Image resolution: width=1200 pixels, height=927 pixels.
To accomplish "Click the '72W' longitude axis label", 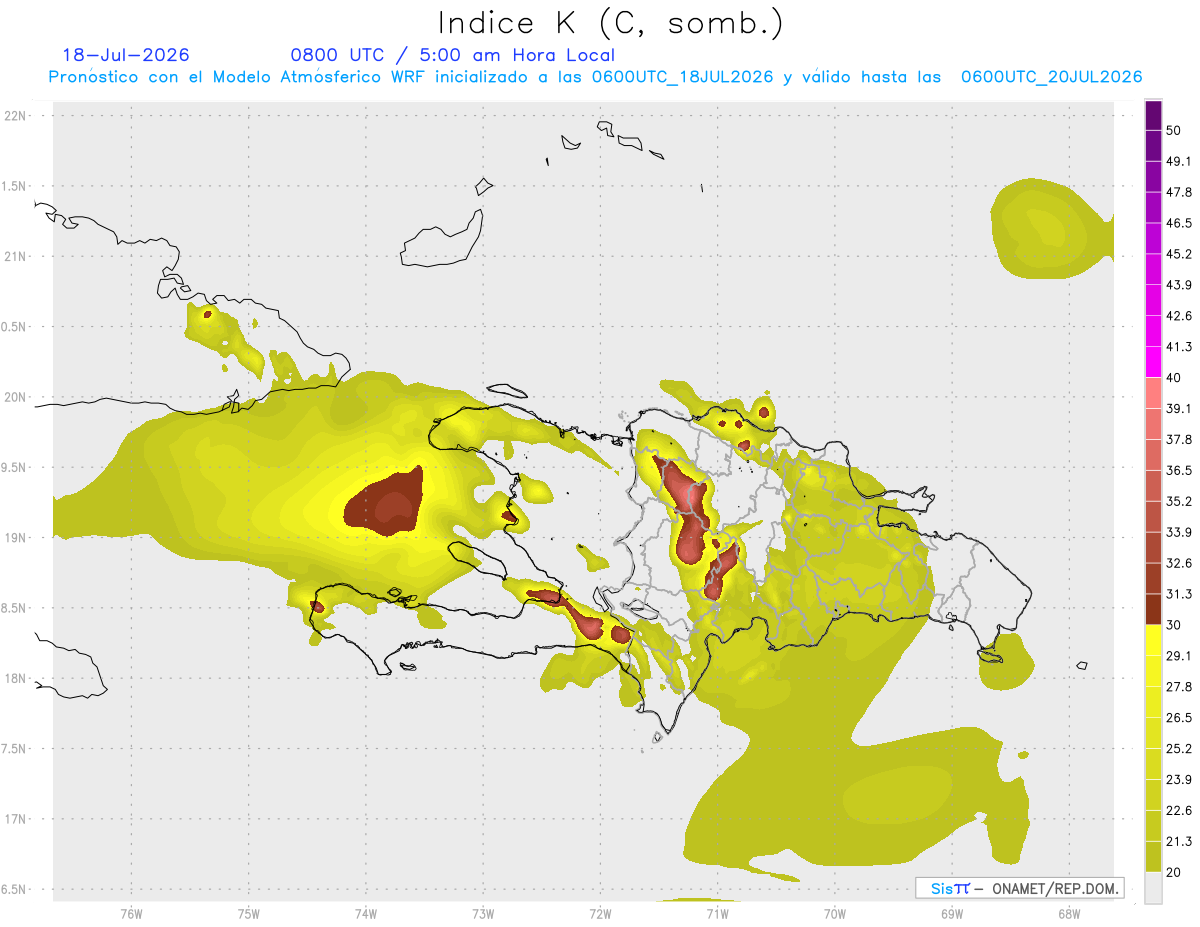I will pos(600,914).
